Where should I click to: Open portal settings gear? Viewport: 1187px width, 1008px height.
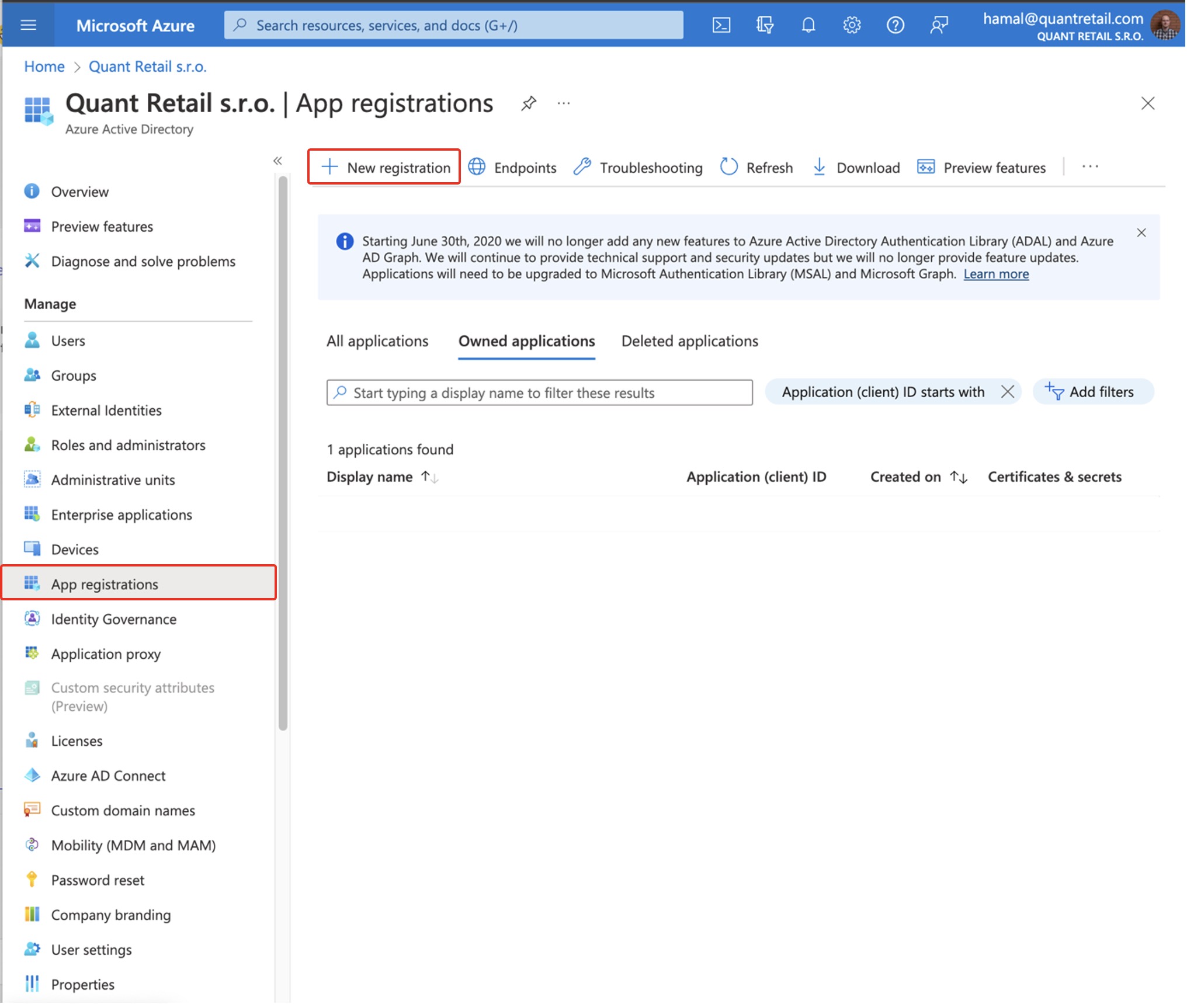(853, 25)
